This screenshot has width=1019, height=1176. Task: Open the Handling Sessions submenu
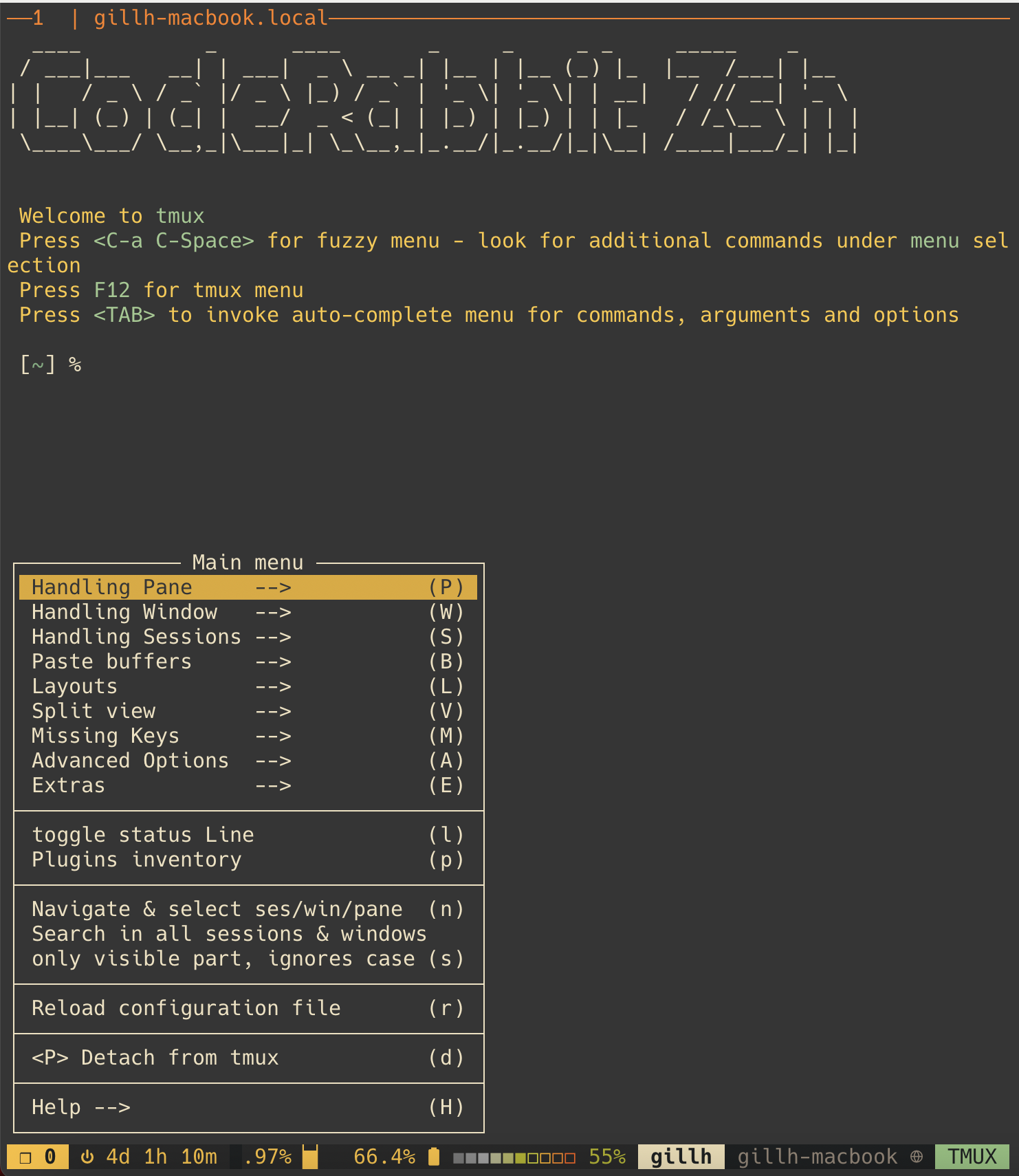click(x=248, y=637)
